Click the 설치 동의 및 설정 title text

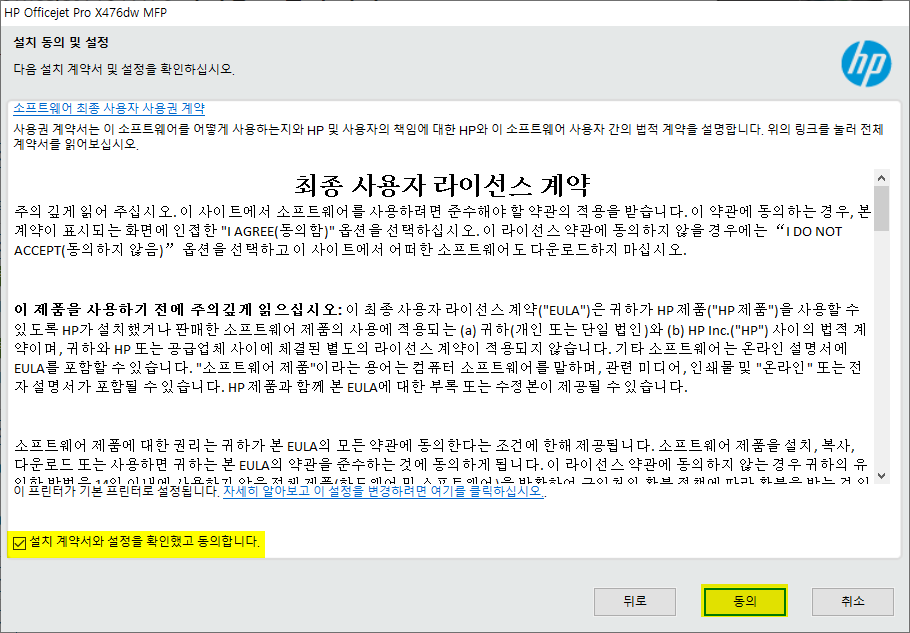click(61, 42)
